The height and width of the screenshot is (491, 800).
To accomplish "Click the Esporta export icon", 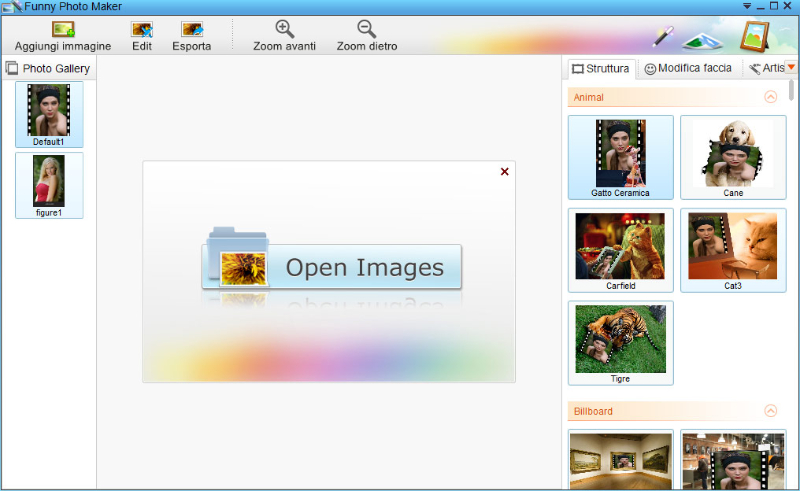I will [191, 31].
